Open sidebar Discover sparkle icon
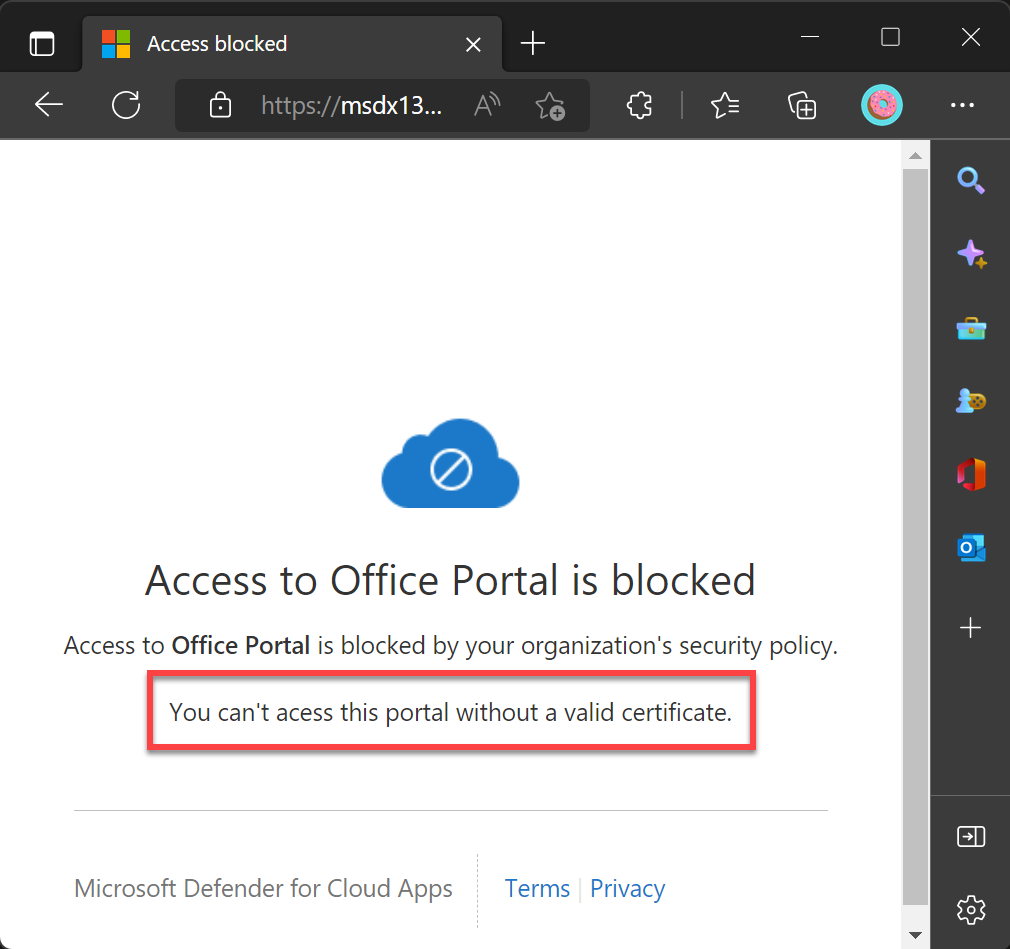Screen dimensions: 1010x949 coord(971,254)
